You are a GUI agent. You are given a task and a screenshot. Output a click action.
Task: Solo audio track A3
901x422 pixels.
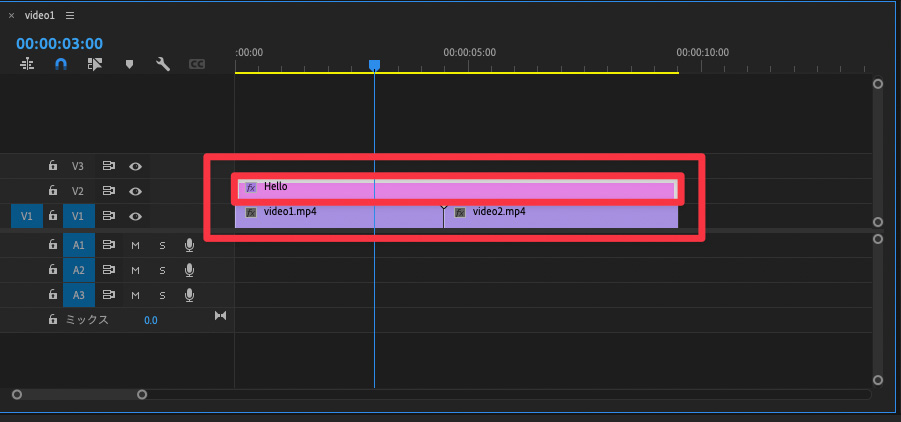162,295
